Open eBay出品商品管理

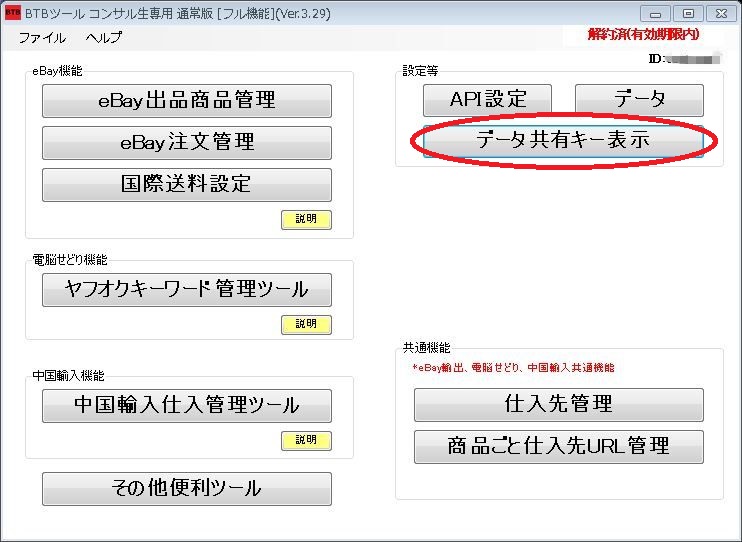[x=187, y=101]
